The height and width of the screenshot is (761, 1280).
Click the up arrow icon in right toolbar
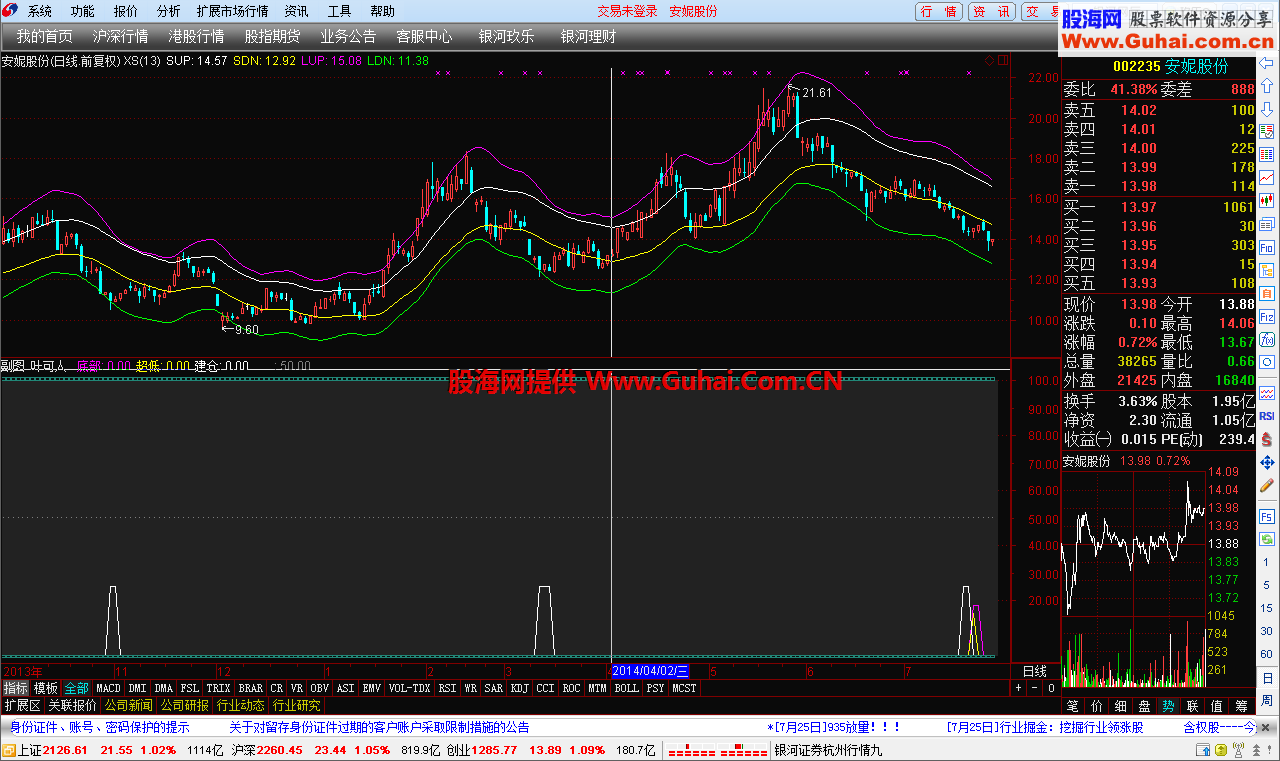point(1267,86)
